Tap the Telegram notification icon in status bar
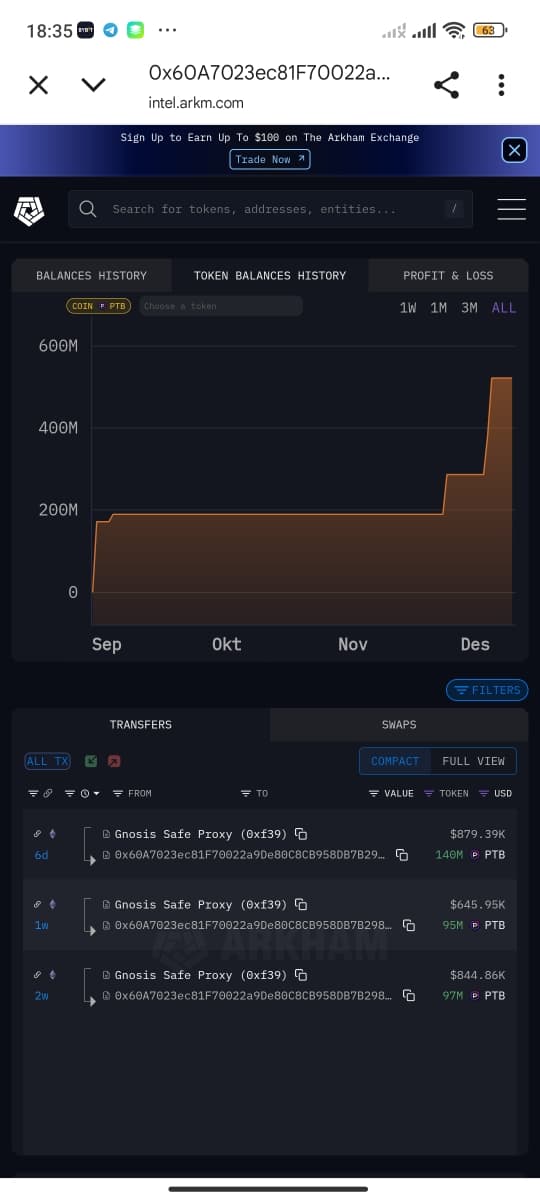Image resolution: width=540 pixels, height=1200 pixels. pos(110,30)
